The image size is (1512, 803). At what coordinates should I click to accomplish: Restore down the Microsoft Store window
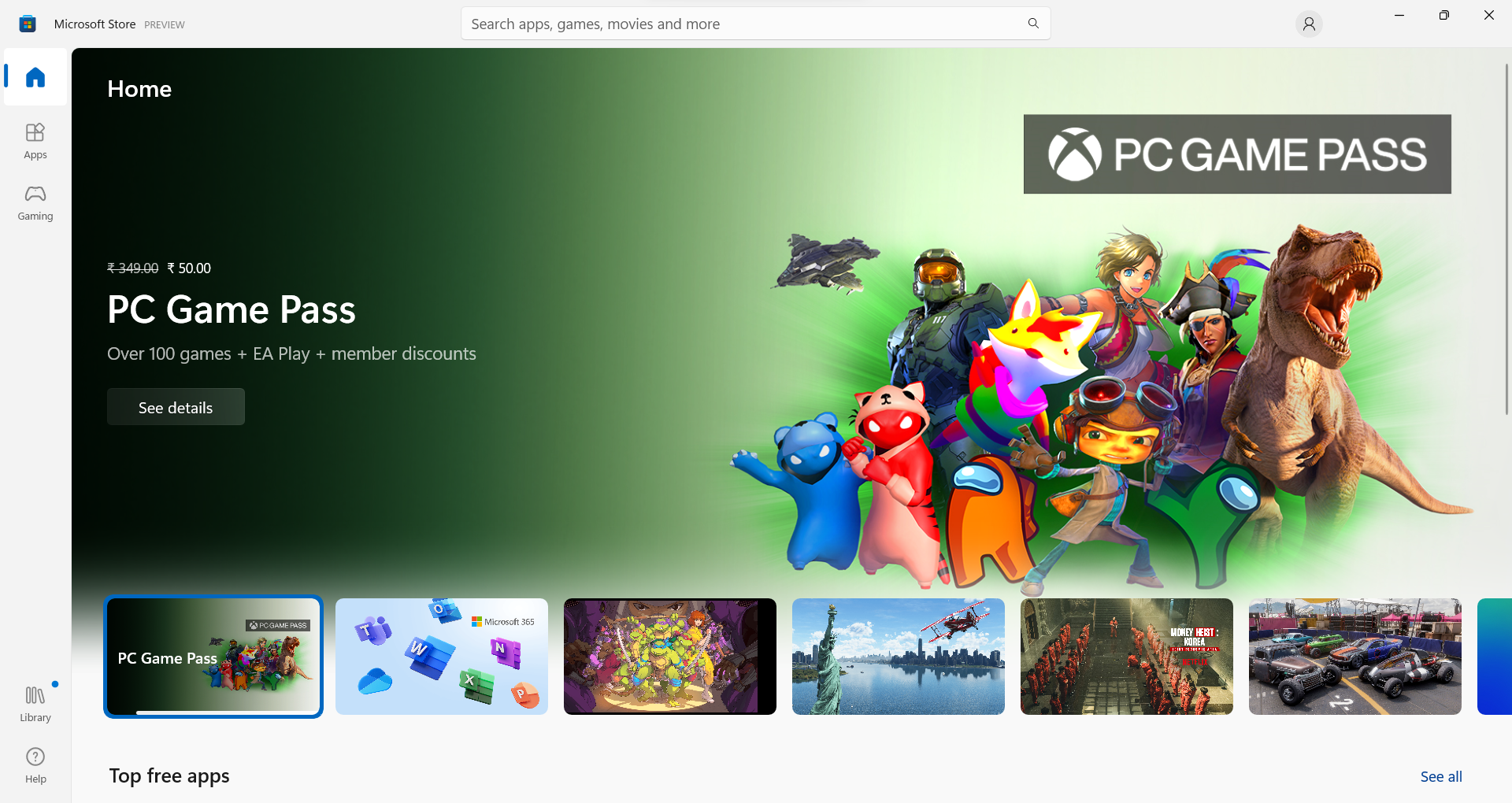(1444, 16)
